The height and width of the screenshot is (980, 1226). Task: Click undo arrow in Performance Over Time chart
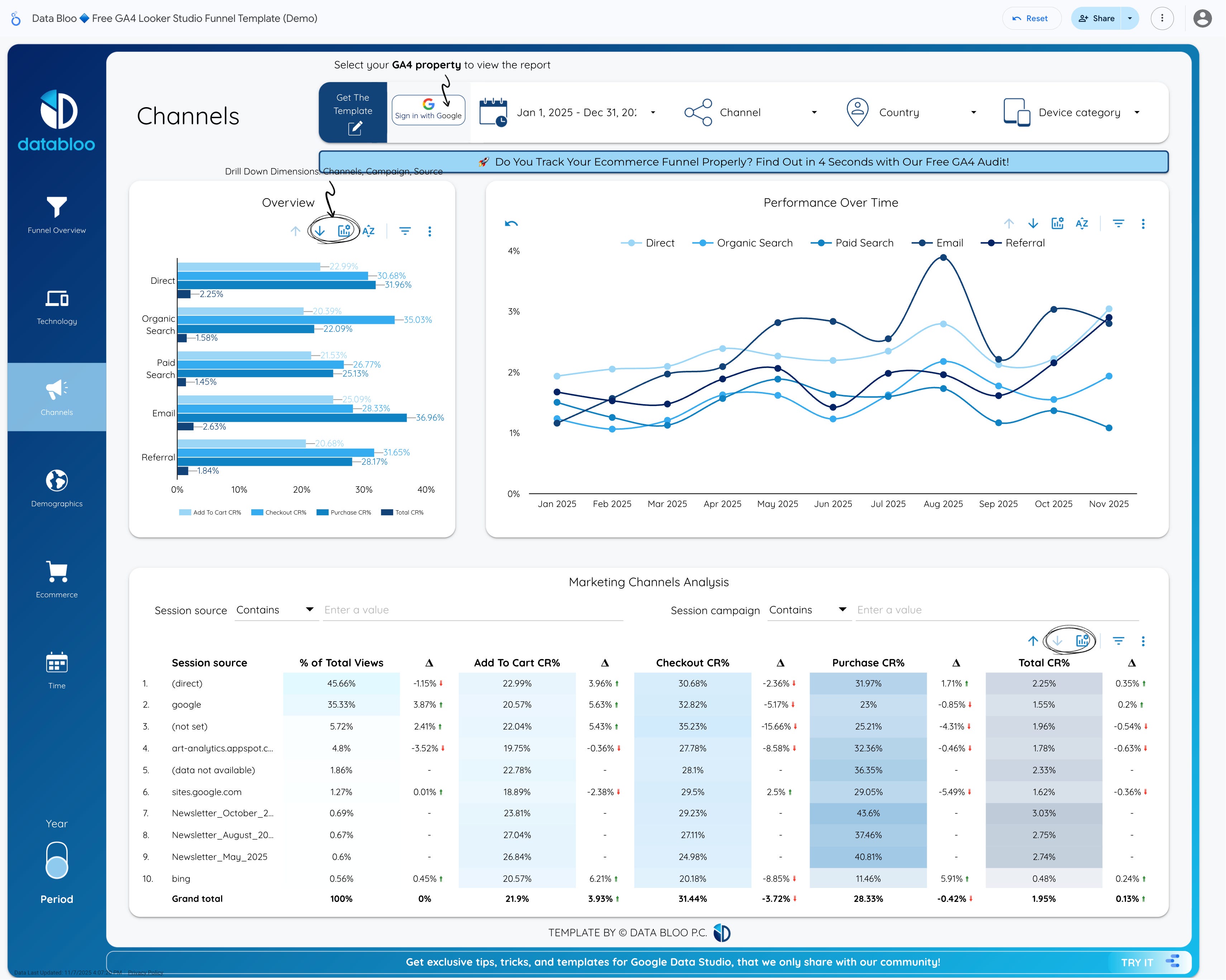tap(511, 223)
